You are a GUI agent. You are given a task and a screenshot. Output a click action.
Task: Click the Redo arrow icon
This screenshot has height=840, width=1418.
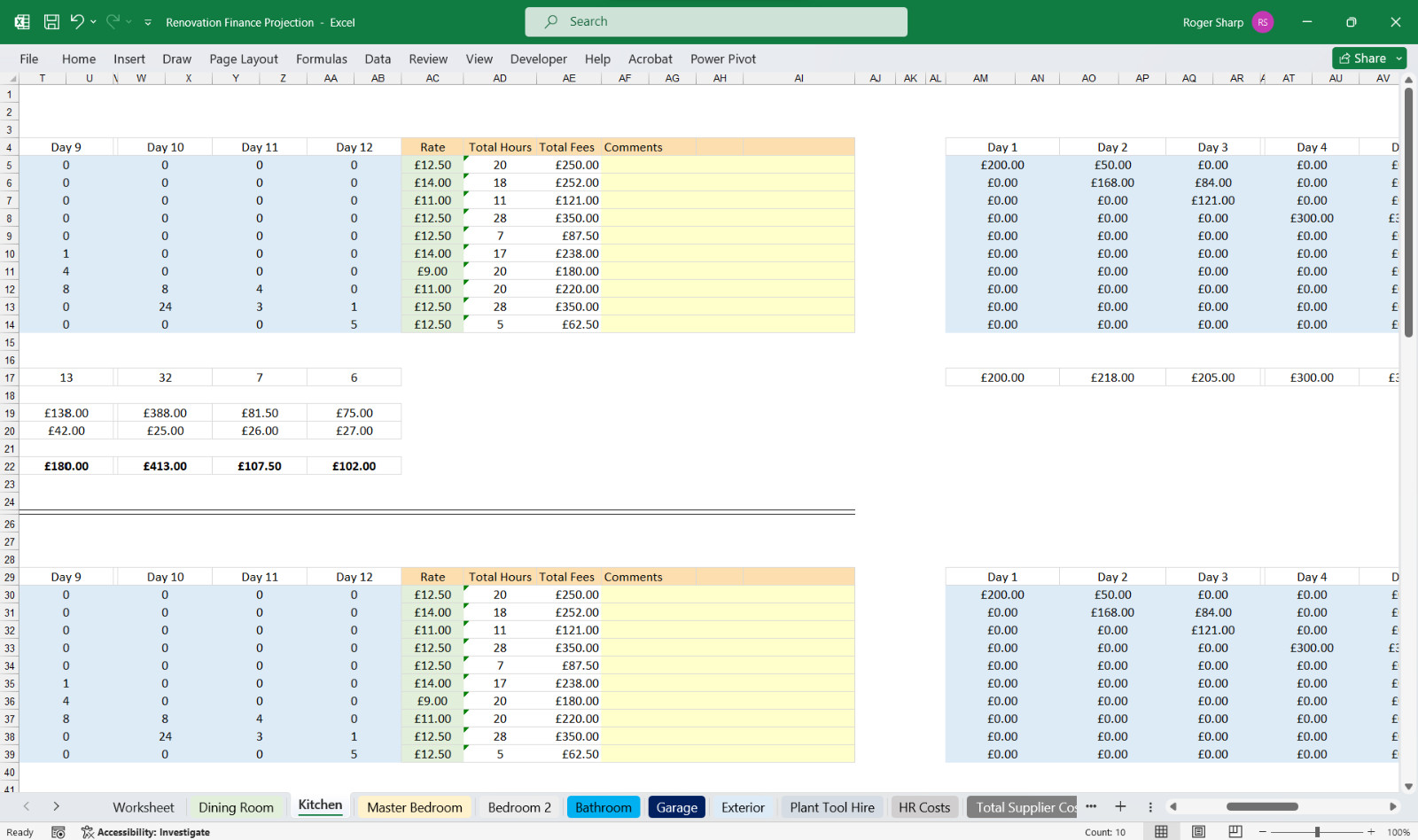pyautogui.click(x=113, y=22)
